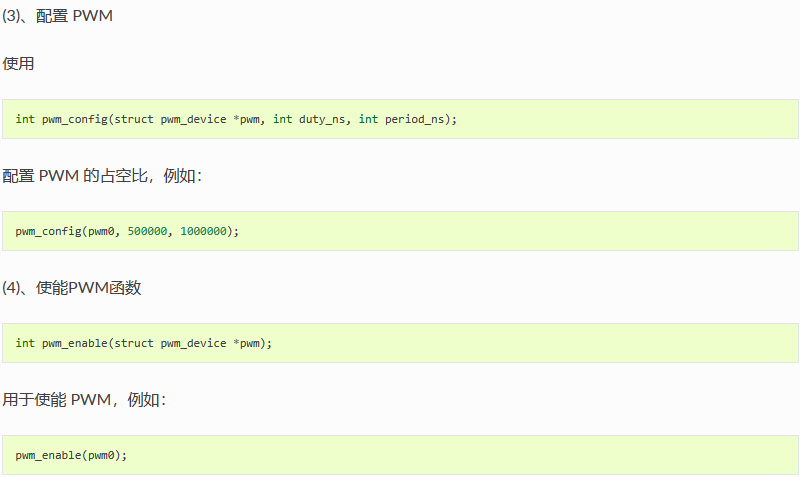Screen dimensions: 800x477
Task: Click the pwm_enable(pwm0); example code block
Action: point(400,455)
